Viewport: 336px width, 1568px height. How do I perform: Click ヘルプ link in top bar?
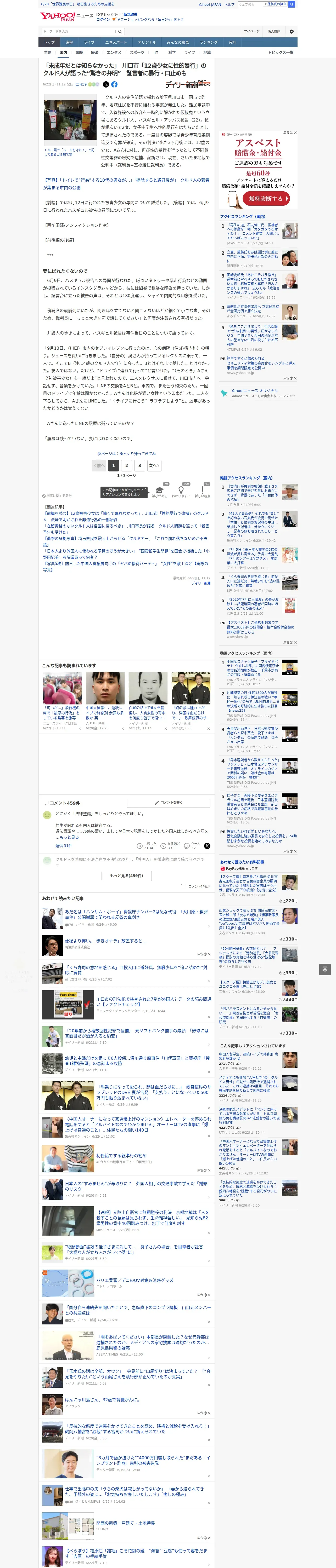tap(229, 4)
